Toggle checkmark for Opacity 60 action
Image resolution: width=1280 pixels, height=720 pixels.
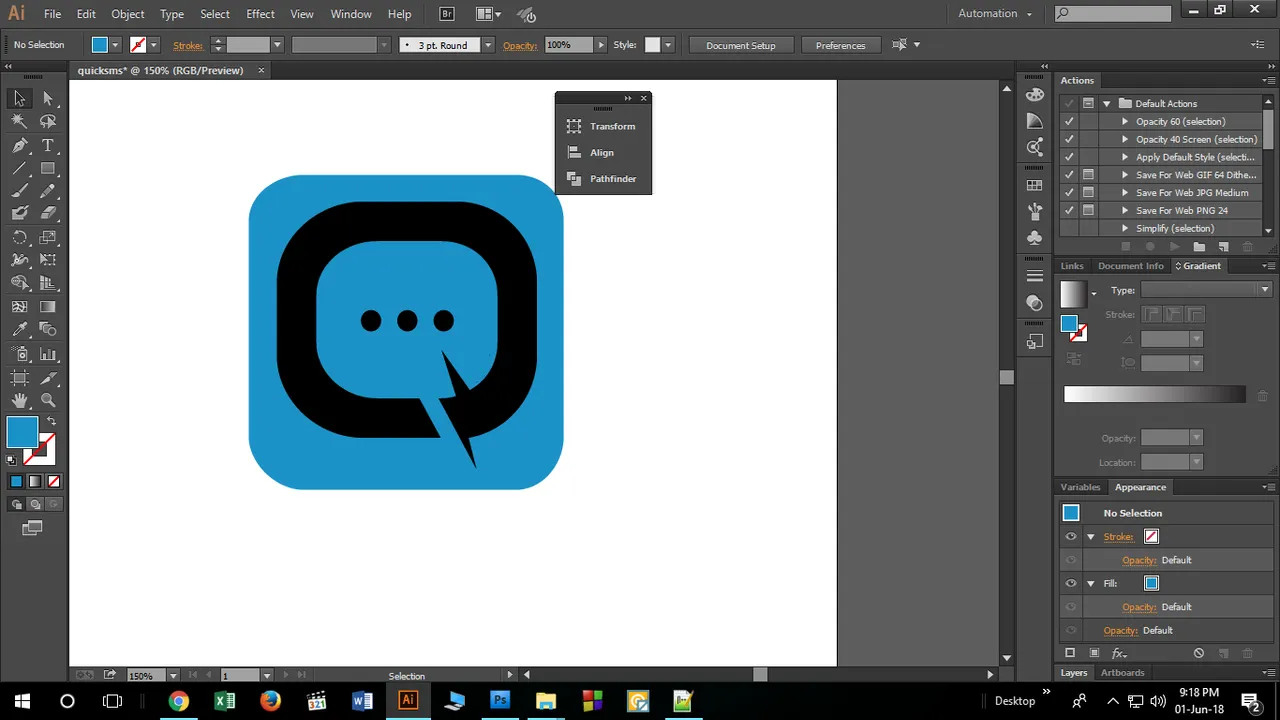[x=1069, y=121]
